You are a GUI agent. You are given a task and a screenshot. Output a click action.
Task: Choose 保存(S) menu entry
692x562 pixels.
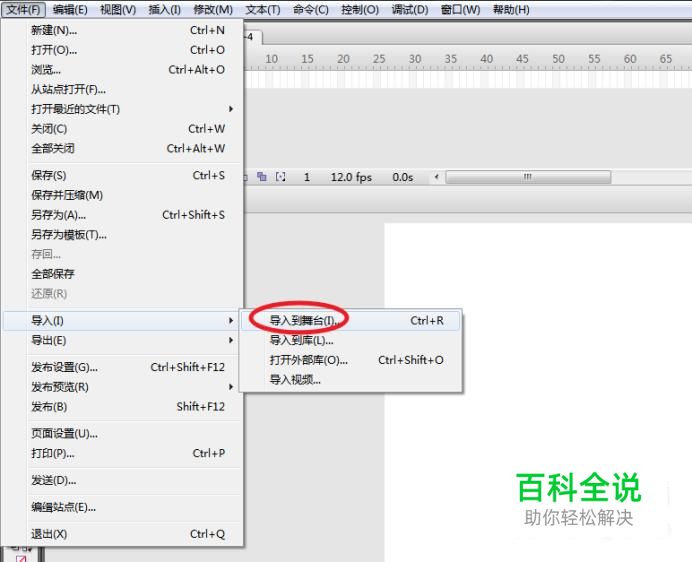pos(123,175)
